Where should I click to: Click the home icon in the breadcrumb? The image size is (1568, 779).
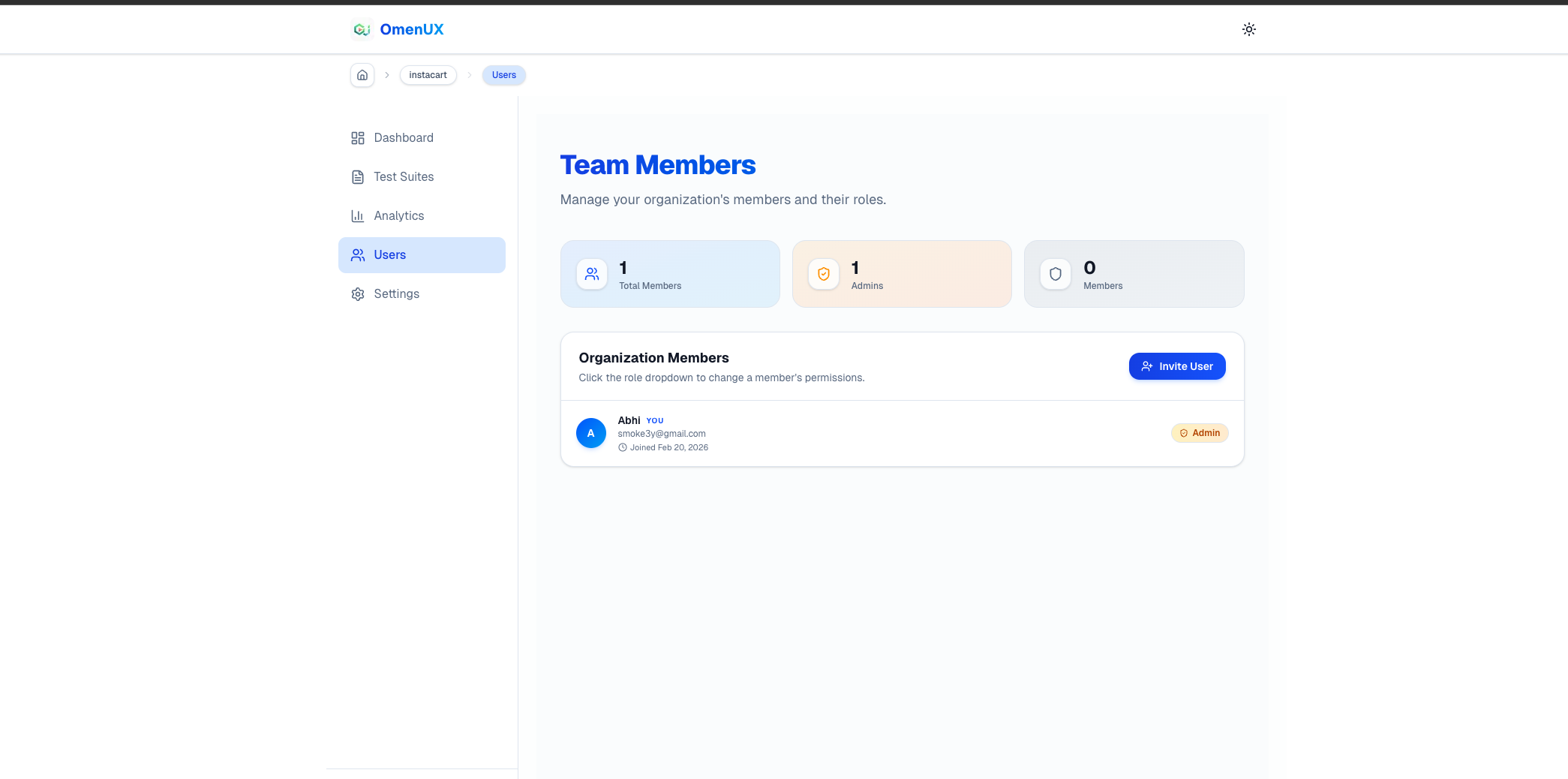362,75
